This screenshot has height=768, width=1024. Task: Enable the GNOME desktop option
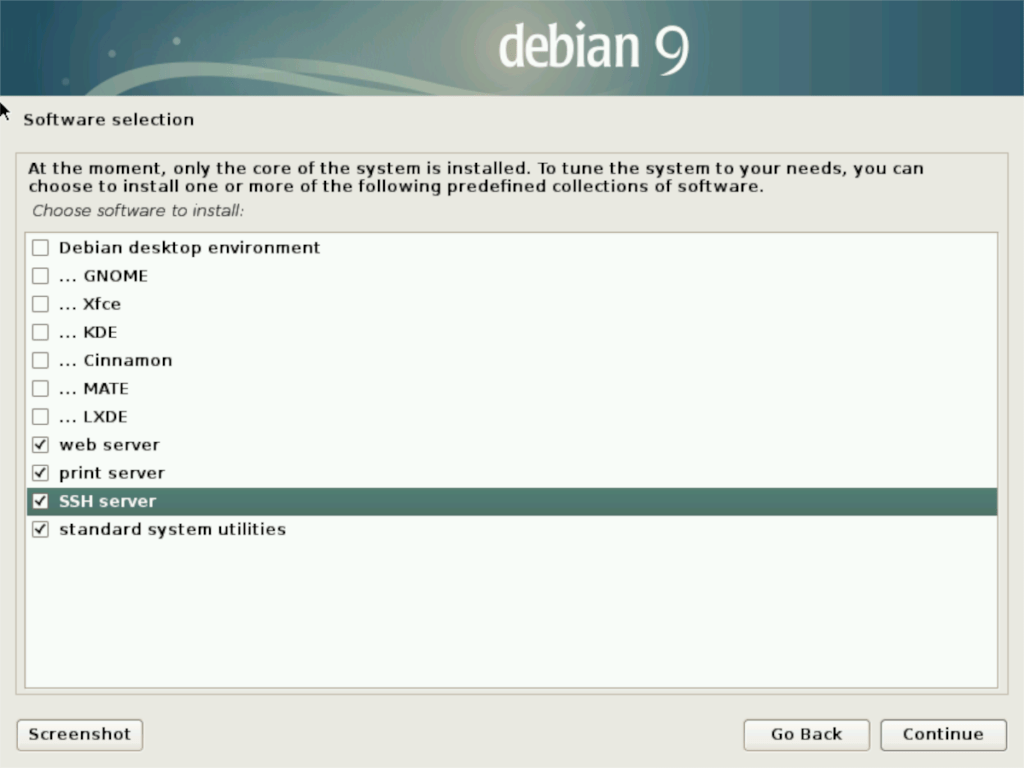coord(40,275)
